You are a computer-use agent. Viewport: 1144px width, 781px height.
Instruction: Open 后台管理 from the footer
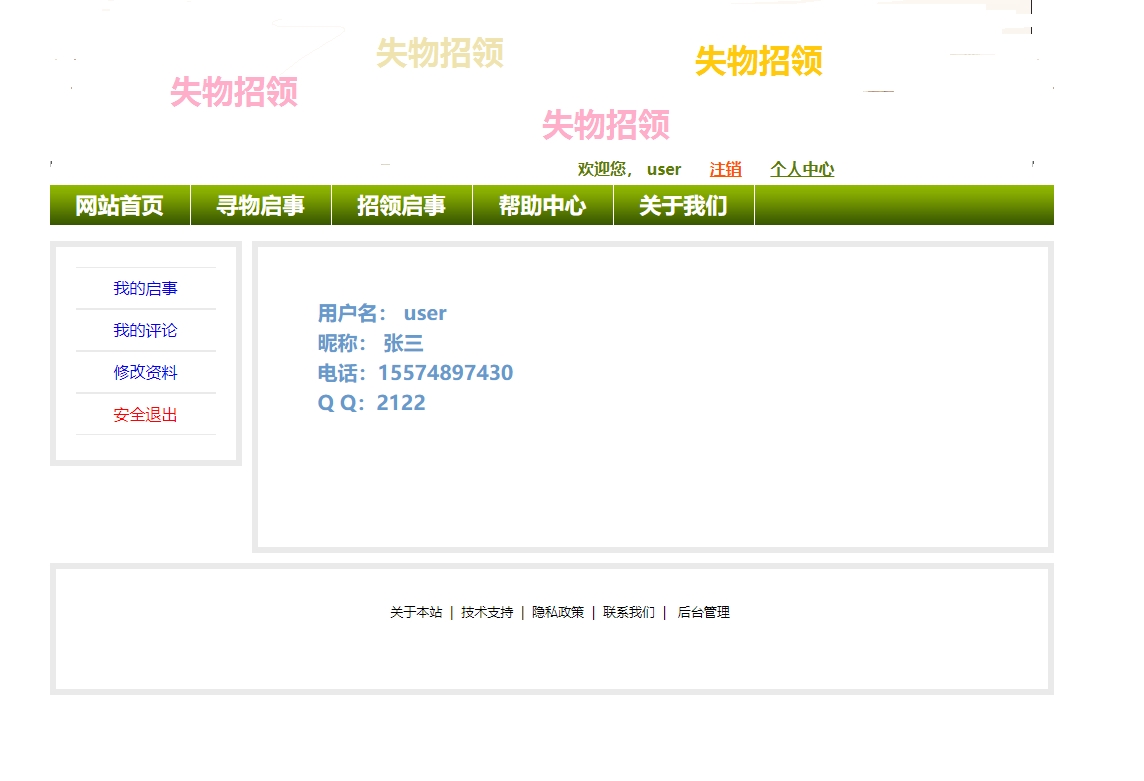coord(706,612)
